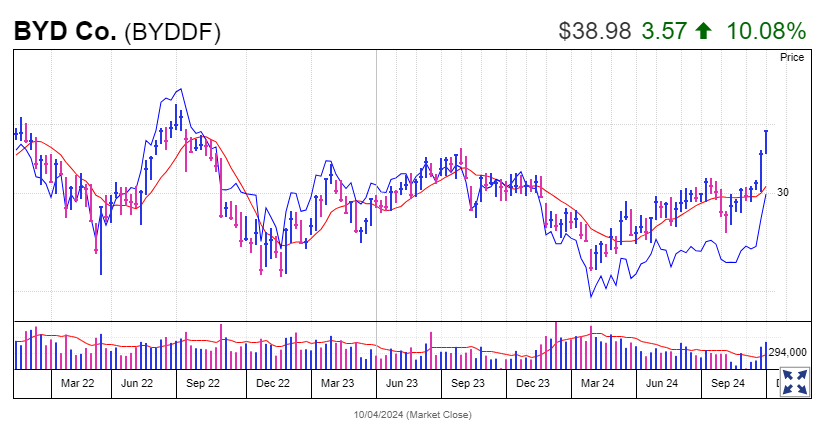Image resolution: width=820 pixels, height=427 pixels.
Task: Click the Sep 22 date label
Action: click(203, 383)
